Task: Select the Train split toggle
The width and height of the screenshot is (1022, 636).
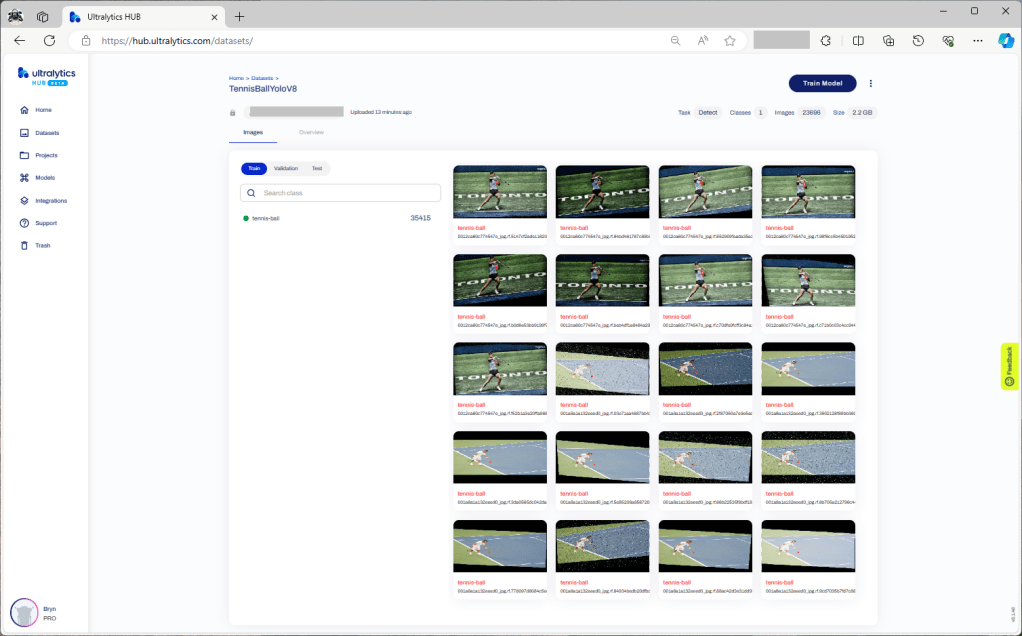Action: point(254,168)
